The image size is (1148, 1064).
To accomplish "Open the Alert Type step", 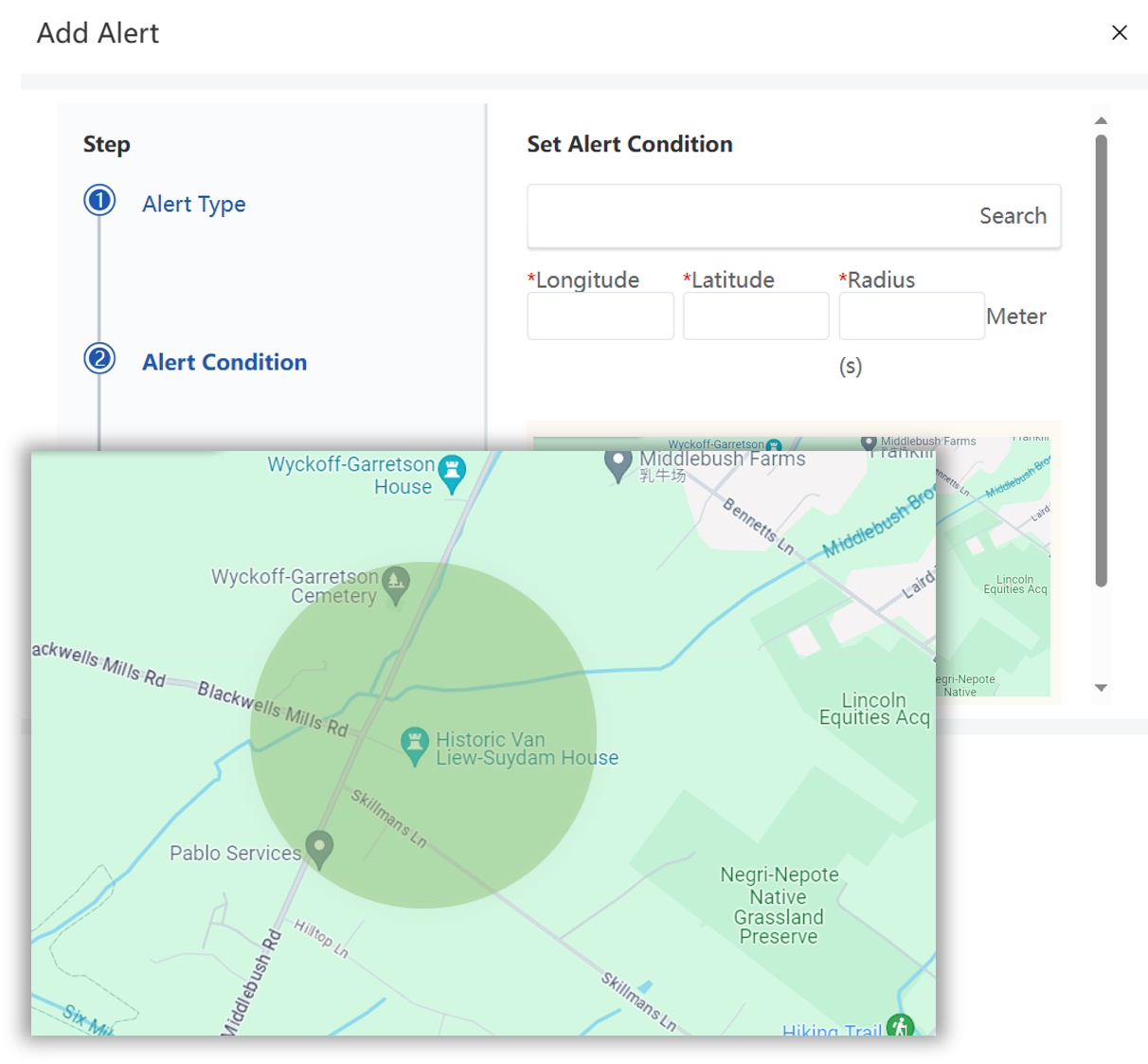I will 193,204.
